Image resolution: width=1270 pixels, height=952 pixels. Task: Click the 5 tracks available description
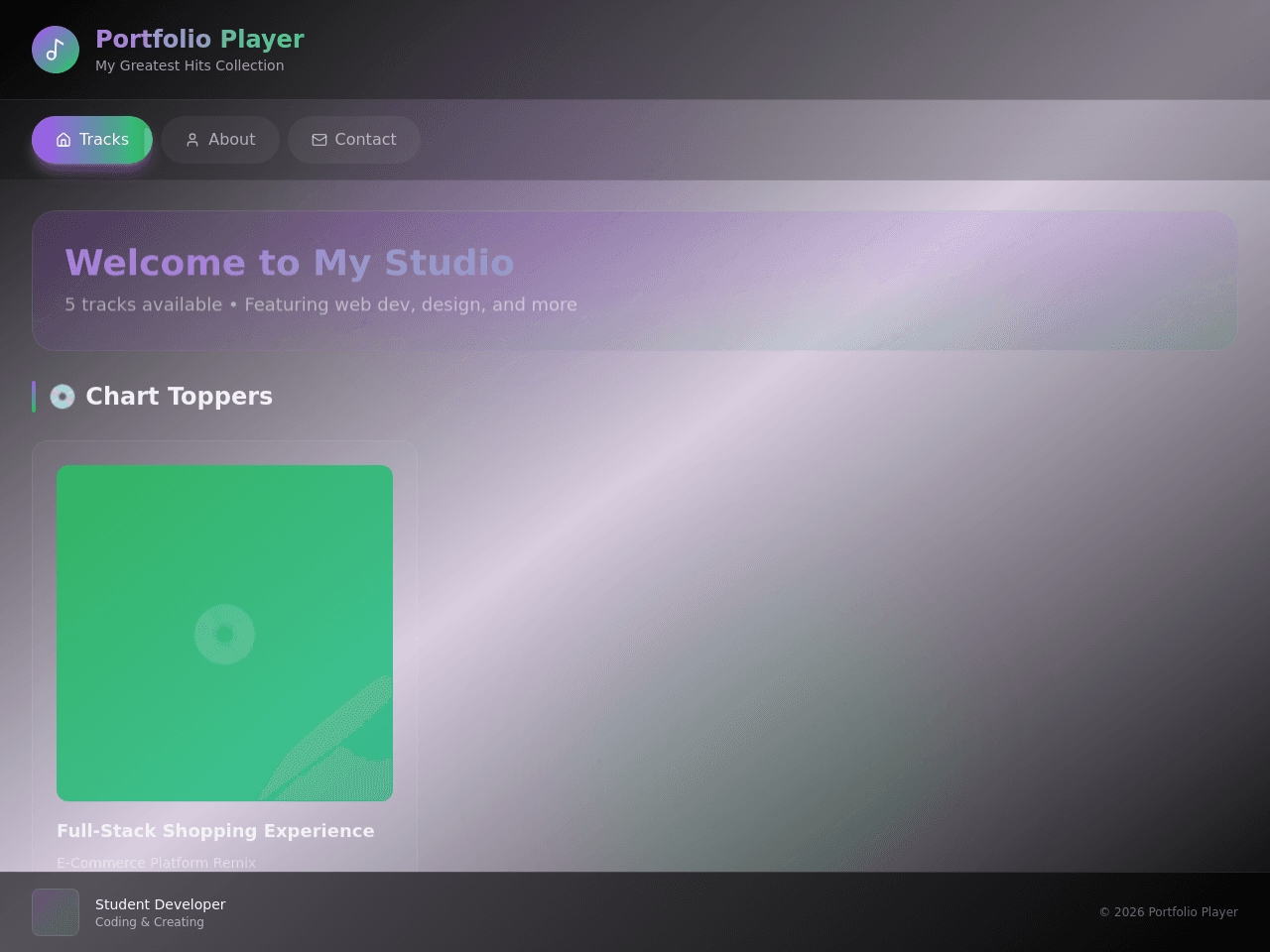320,304
